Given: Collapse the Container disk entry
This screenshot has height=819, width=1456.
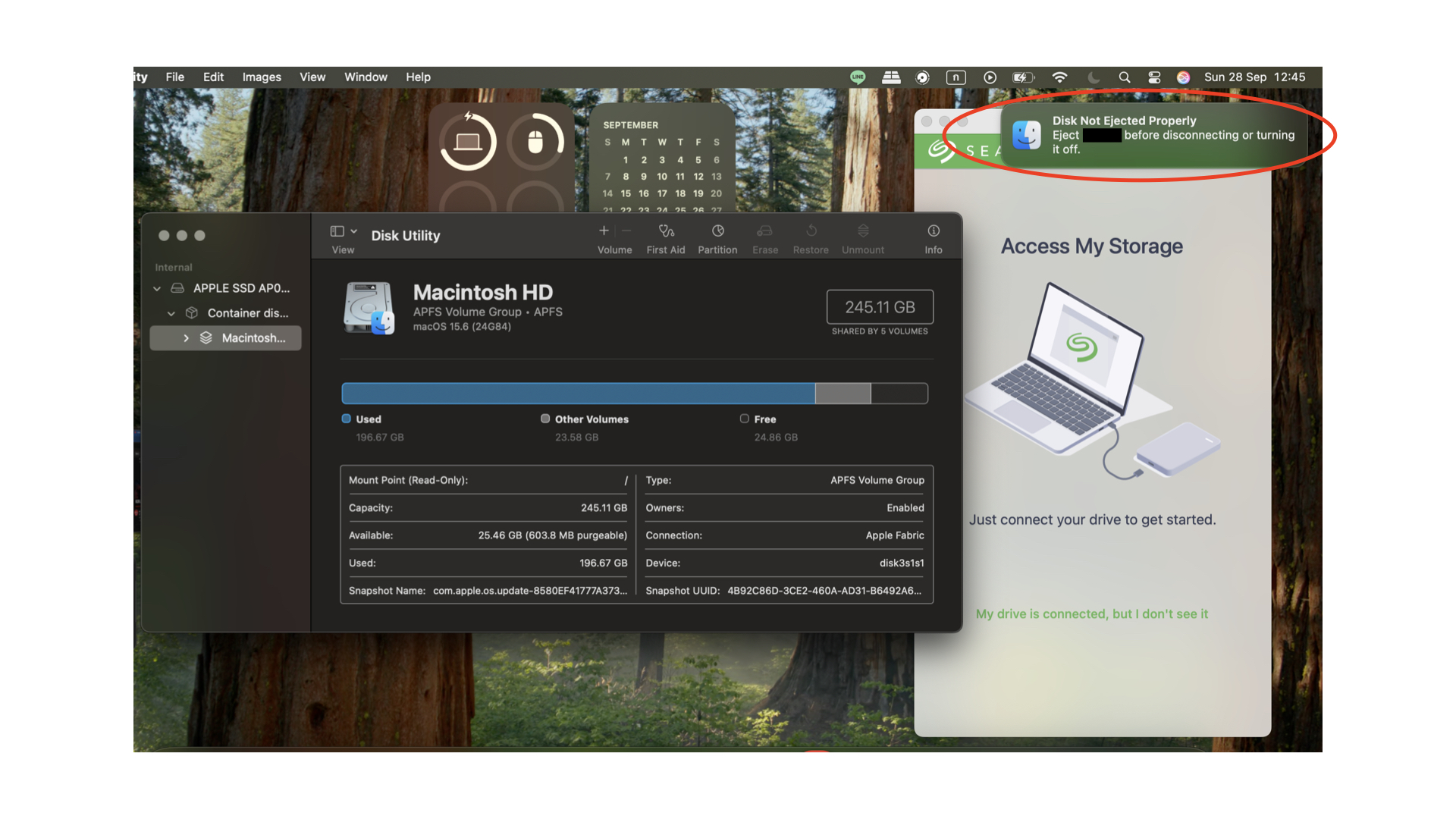Looking at the screenshot, I should point(171,314).
